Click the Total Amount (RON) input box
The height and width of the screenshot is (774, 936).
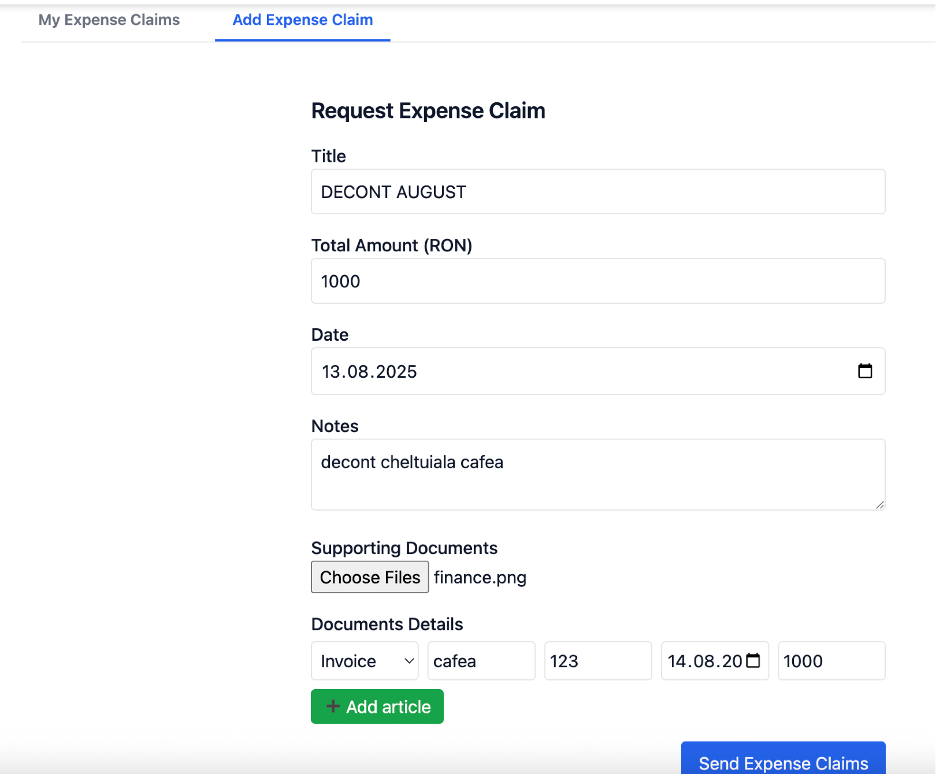tap(597, 281)
